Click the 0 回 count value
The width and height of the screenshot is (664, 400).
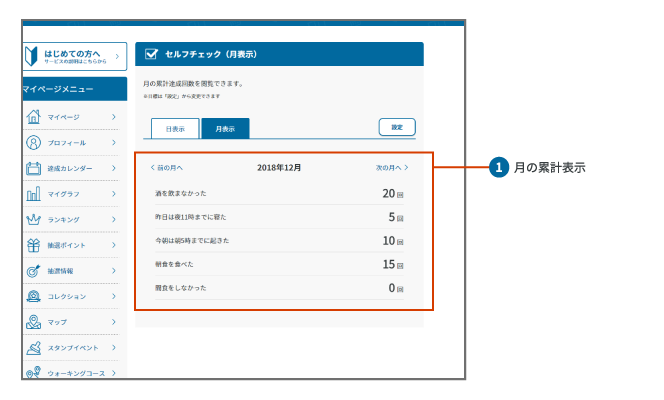pyautogui.click(x=396, y=288)
